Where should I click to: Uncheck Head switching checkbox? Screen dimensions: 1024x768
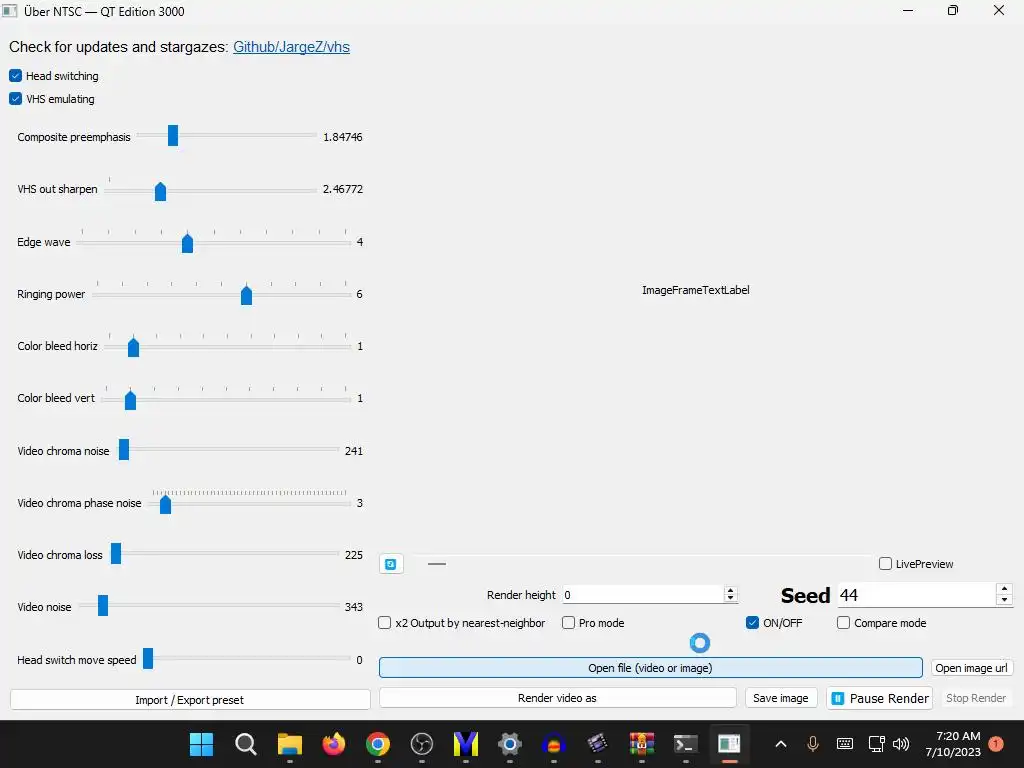(x=16, y=76)
